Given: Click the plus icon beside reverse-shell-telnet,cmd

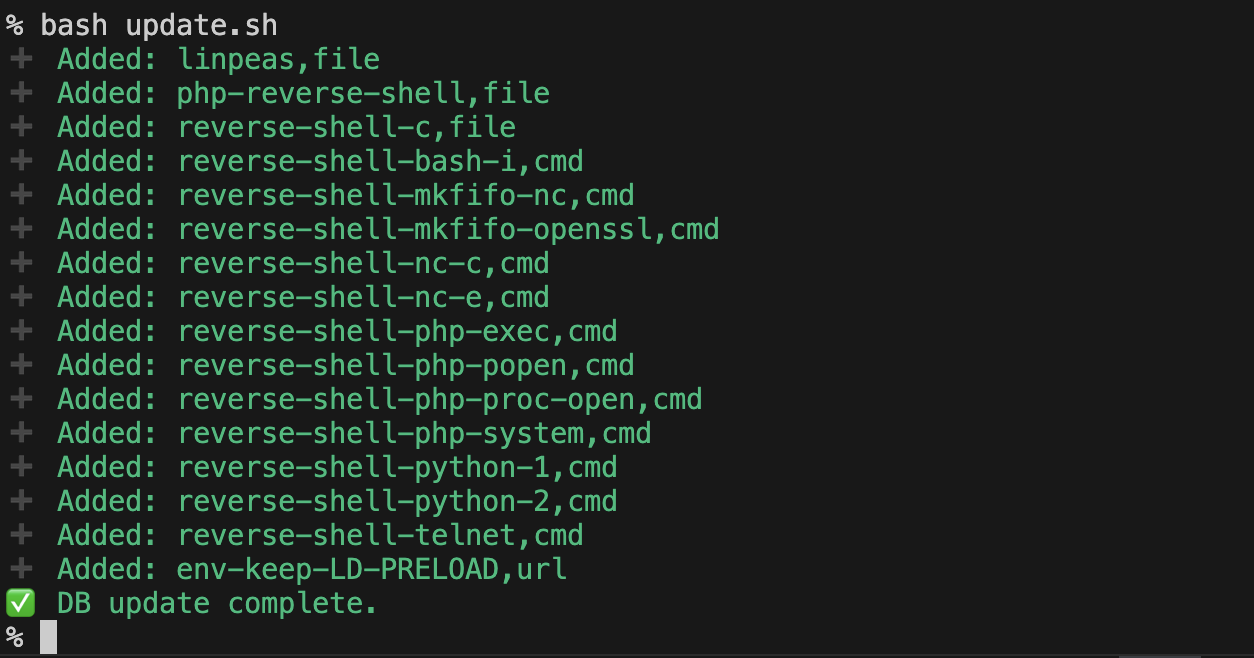Looking at the screenshot, I should 21,536.
